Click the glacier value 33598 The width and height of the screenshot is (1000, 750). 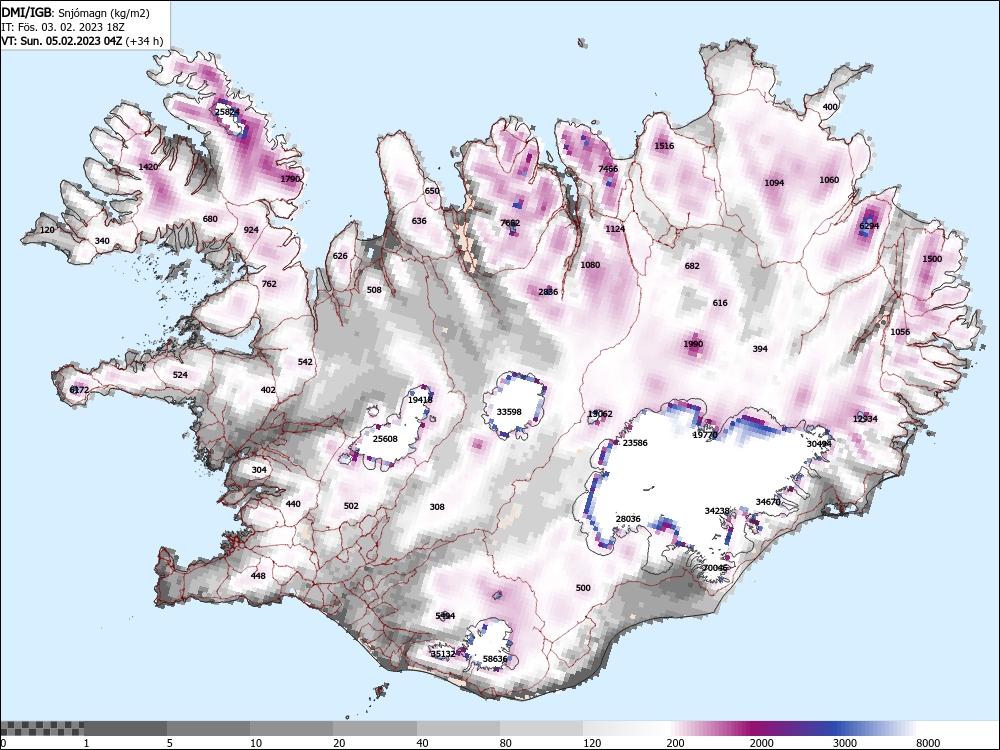click(x=509, y=412)
